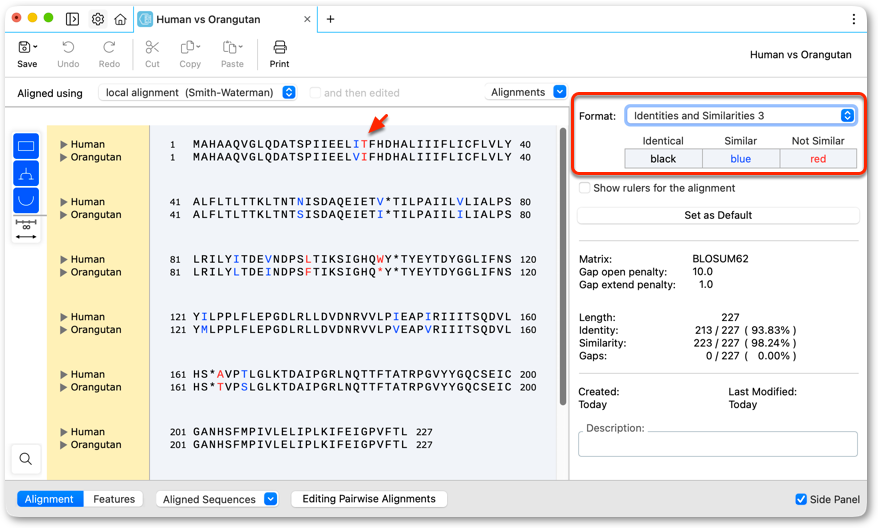Expand Orangutan row at position 161
The width and height of the screenshot is (878, 528).
point(64,387)
